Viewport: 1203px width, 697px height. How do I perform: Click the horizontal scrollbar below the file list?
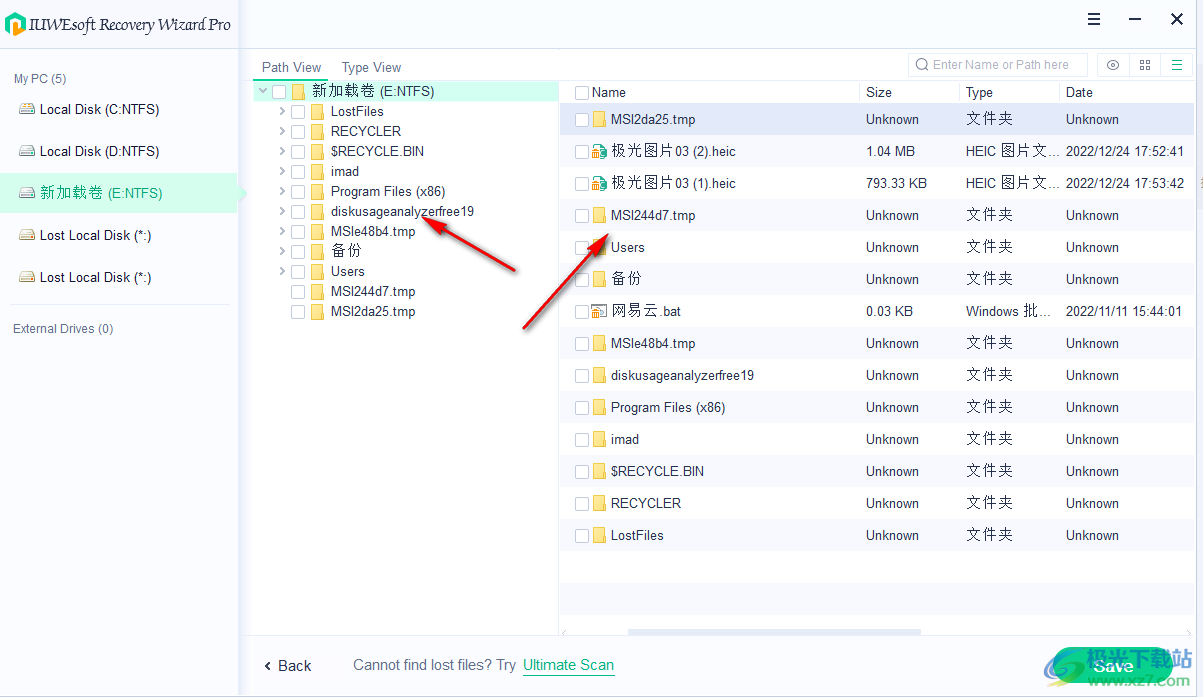click(774, 632)
